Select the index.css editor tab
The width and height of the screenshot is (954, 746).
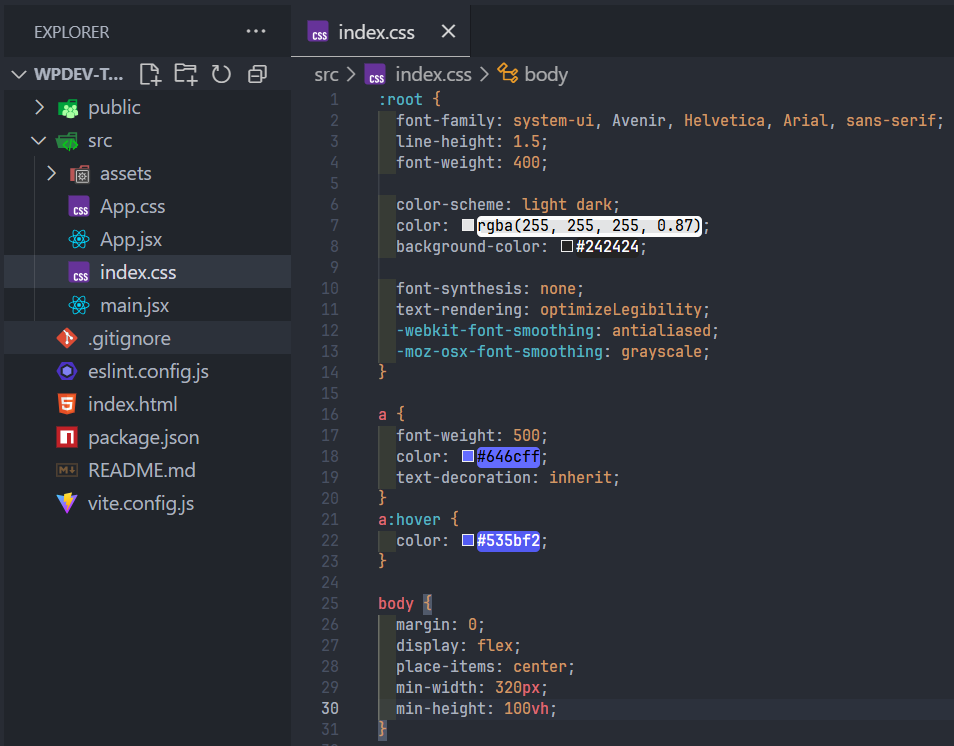[x=375, y=31]
